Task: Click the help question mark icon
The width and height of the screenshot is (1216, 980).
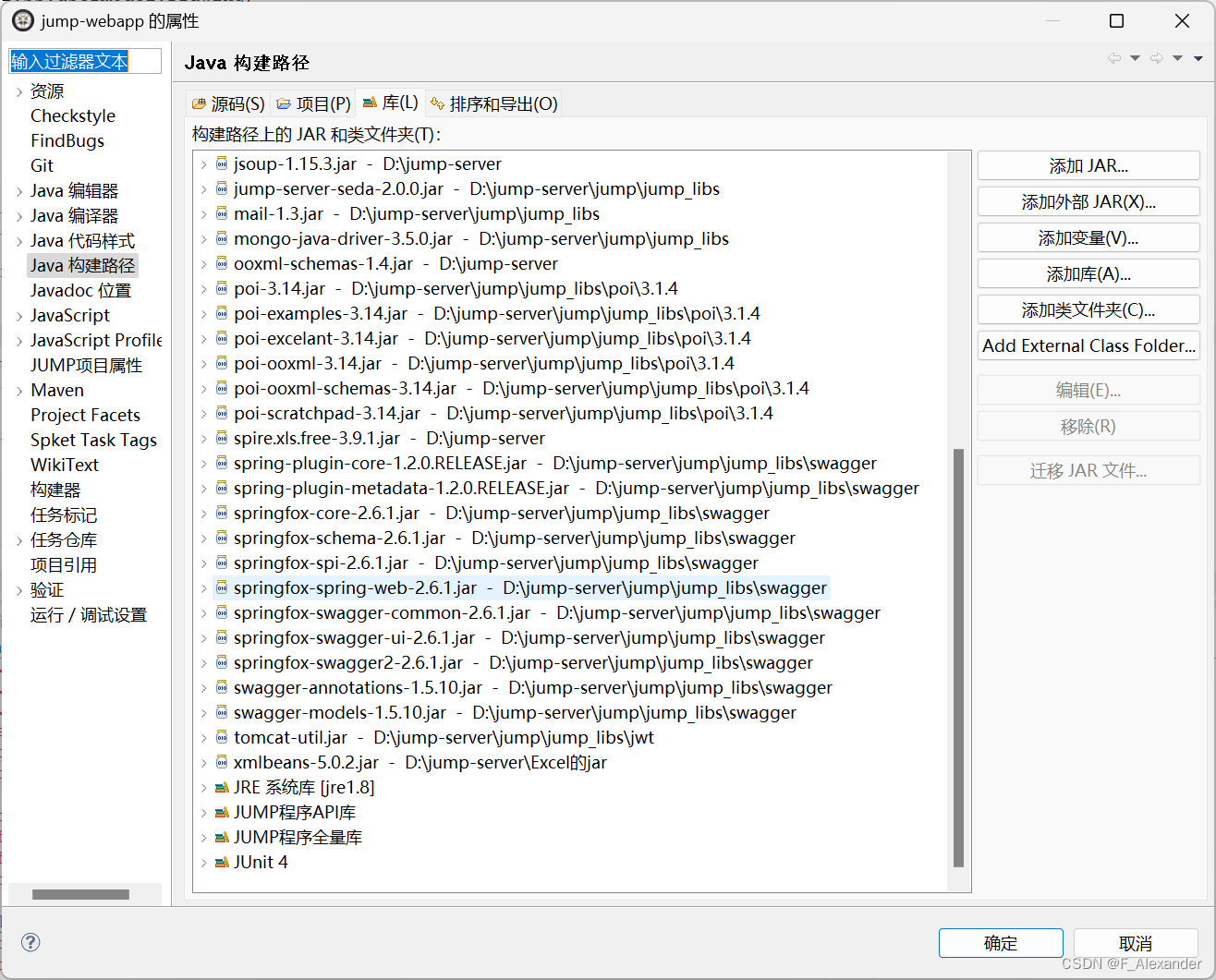Action: pyautogui.click(x=30, y=942)
